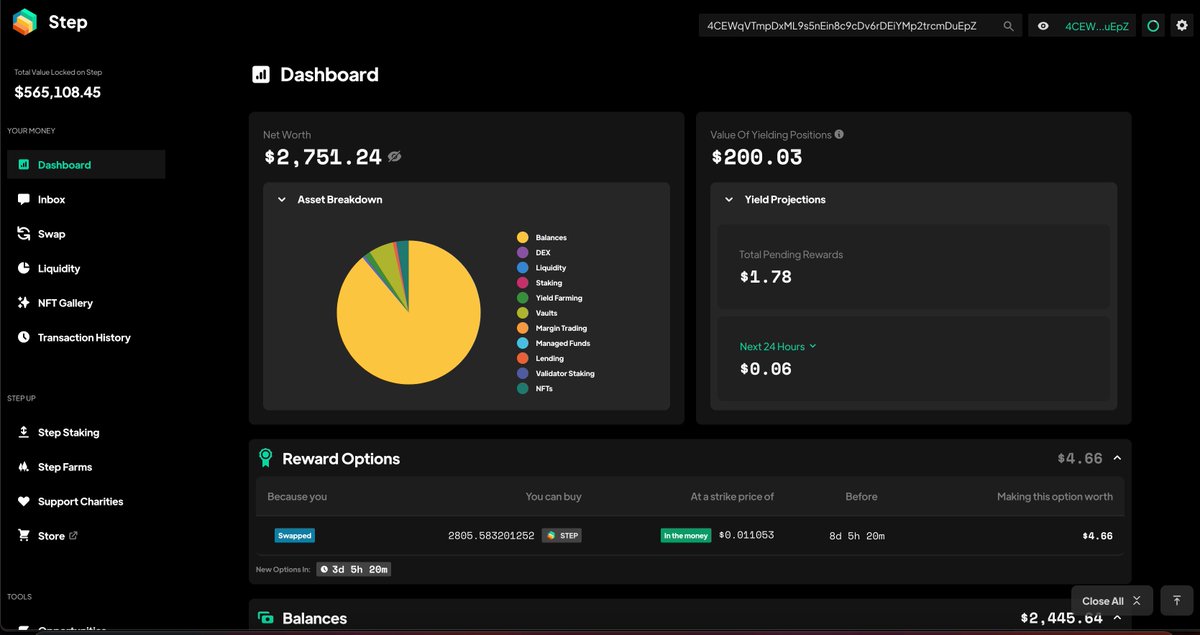Click the Dashboard chart icon in title
The width and height of the screenshot is (1200, 635).
coord(261,74)
